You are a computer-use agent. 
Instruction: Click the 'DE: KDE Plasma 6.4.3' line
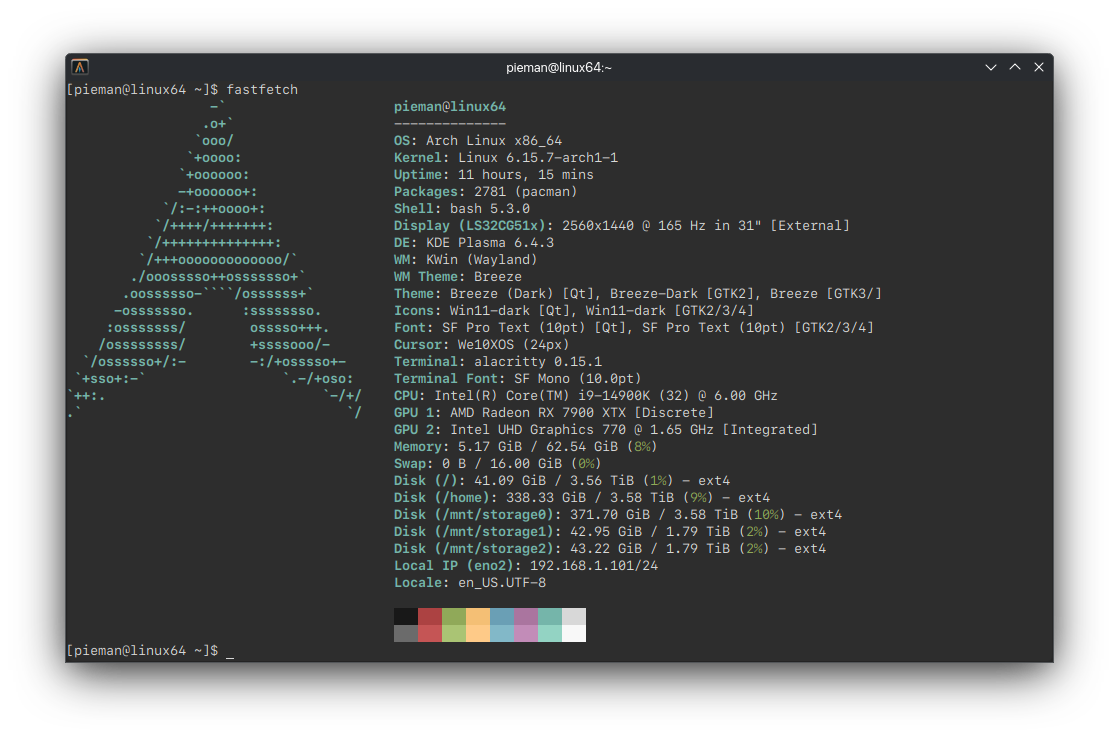click(x=474, y=243)
